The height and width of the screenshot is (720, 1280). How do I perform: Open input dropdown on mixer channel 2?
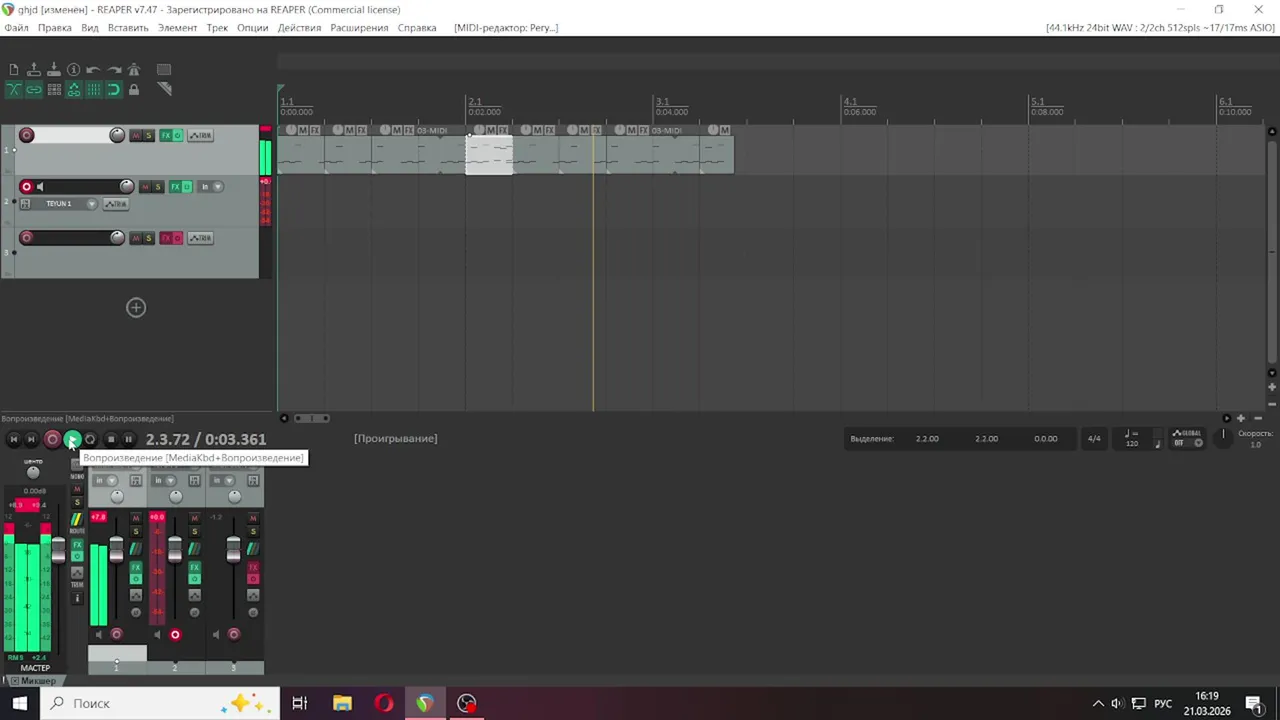(x=164, y=481)
